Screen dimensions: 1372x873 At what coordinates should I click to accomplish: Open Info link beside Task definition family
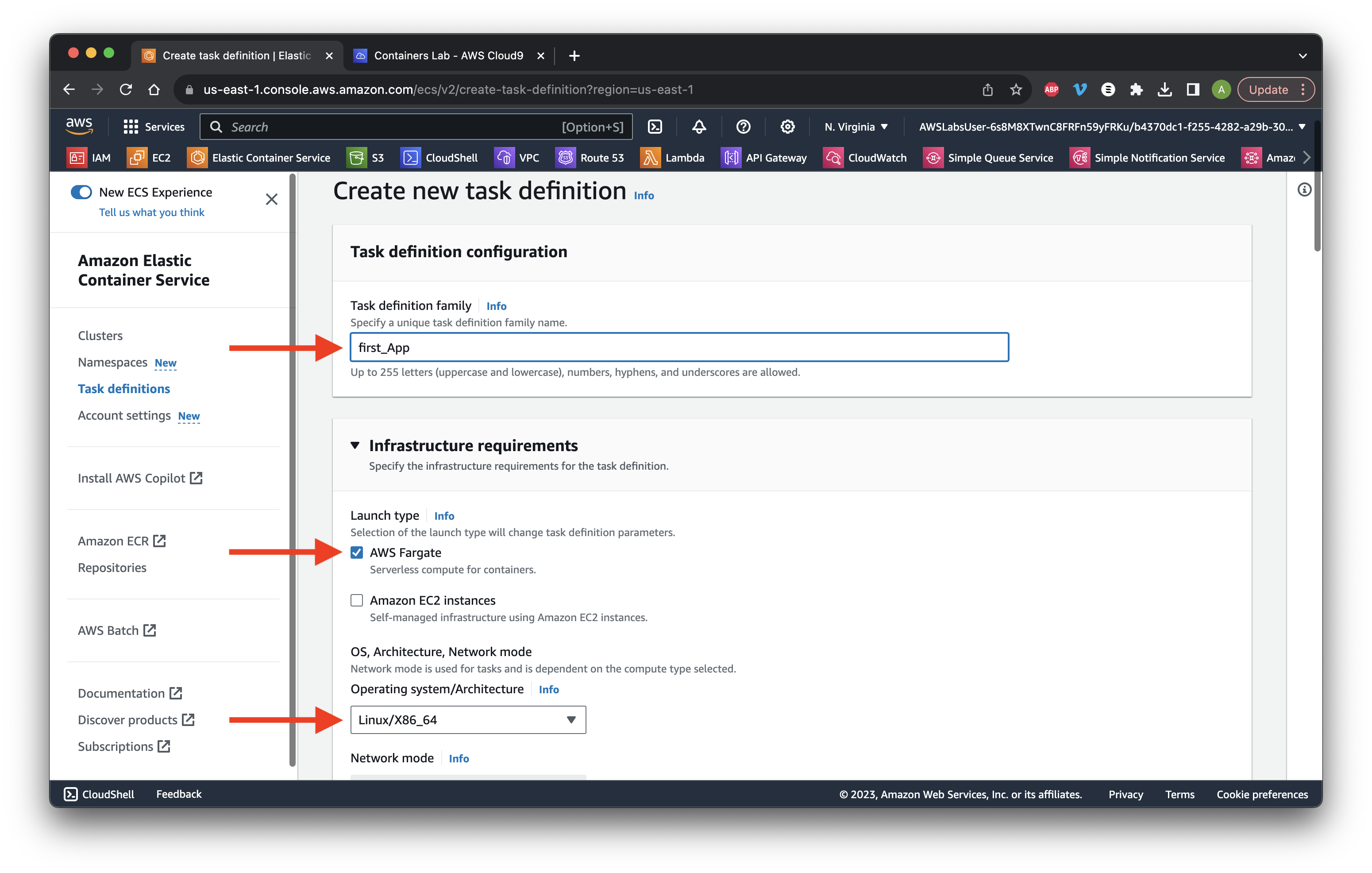tap(496, 306)
